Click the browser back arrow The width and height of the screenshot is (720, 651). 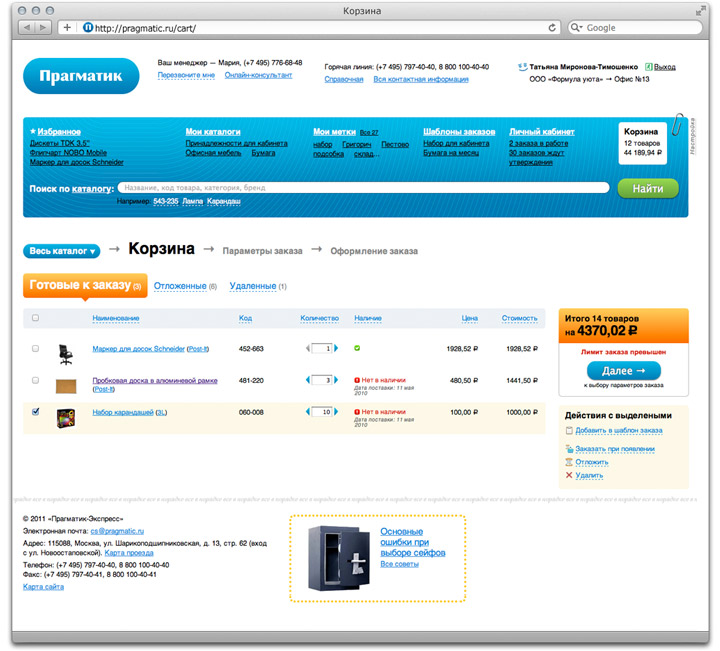(28, 27)
